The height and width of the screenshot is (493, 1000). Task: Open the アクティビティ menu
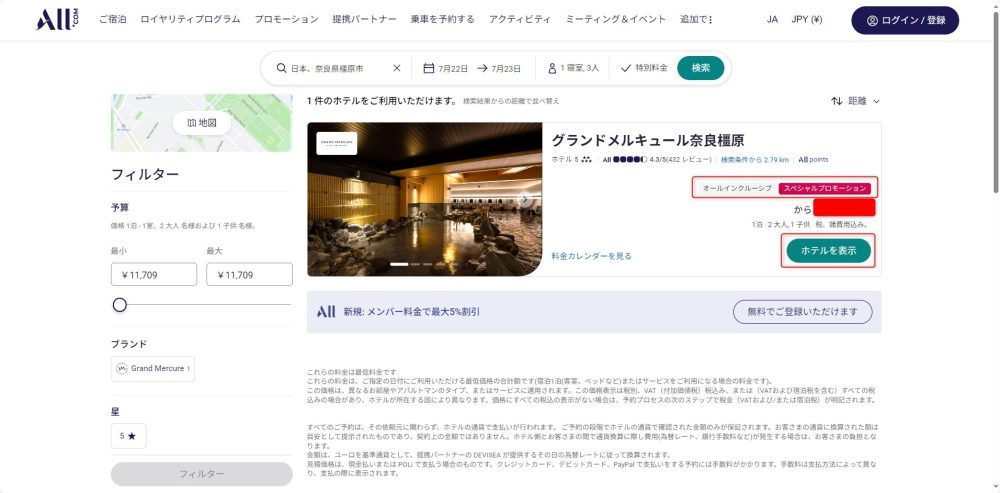pos(520,20)
